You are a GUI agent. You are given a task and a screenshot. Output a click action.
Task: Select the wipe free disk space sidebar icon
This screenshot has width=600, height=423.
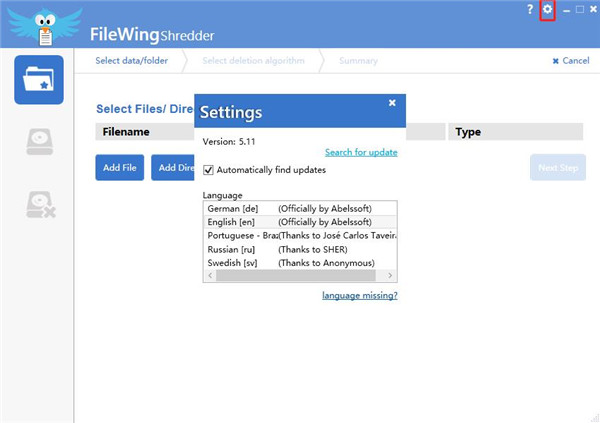pyautogui.click(x=41, y=204)
